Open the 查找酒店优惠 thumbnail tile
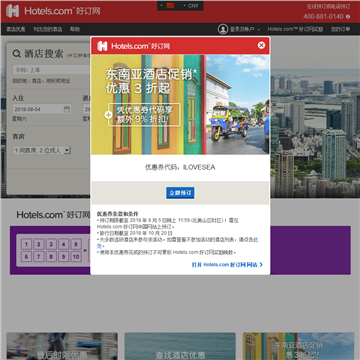The width and height of the screenshot is (360, 360). 180,346
